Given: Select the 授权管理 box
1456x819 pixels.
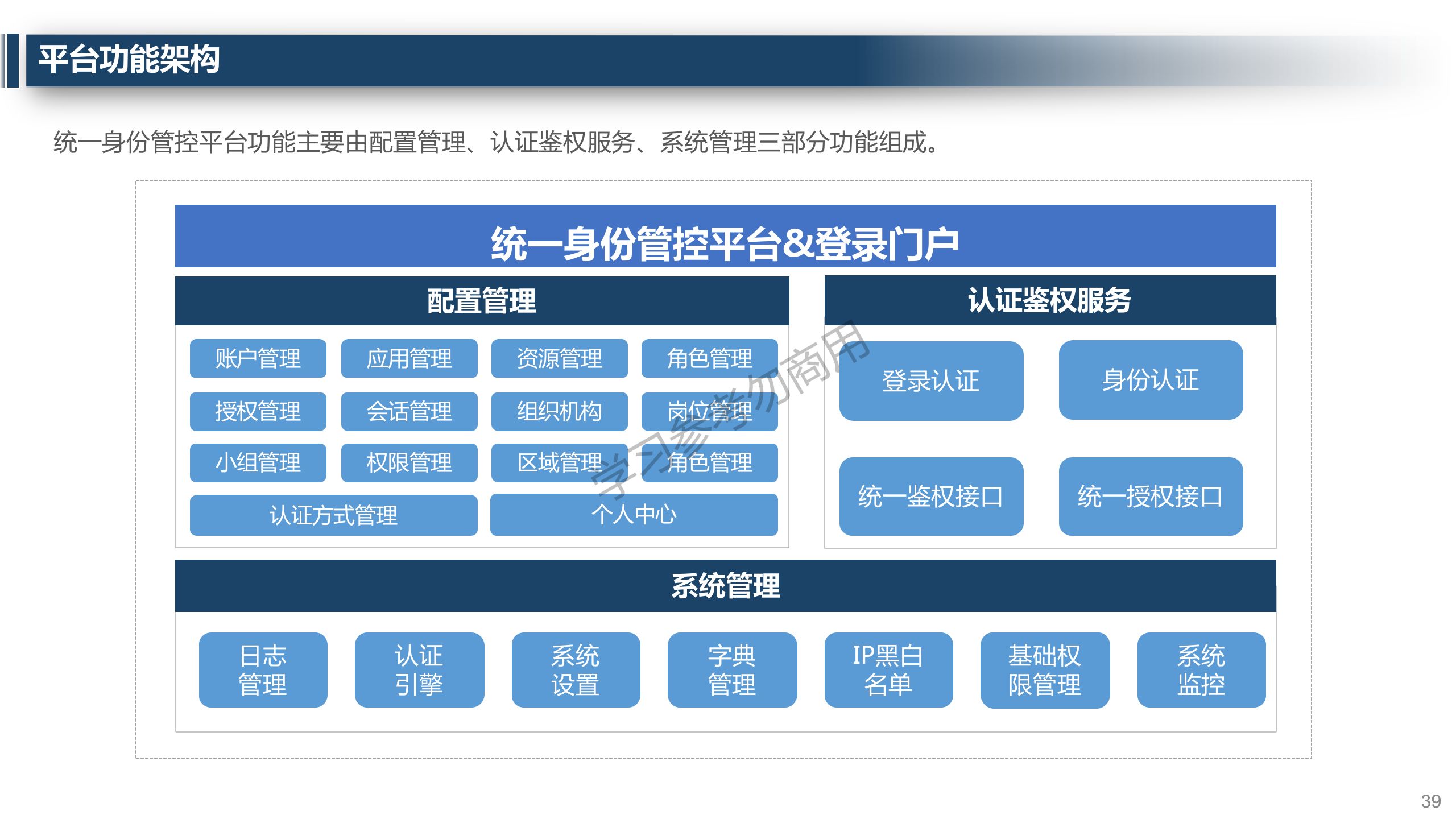Looking at the screenshot, I should 258,411.
